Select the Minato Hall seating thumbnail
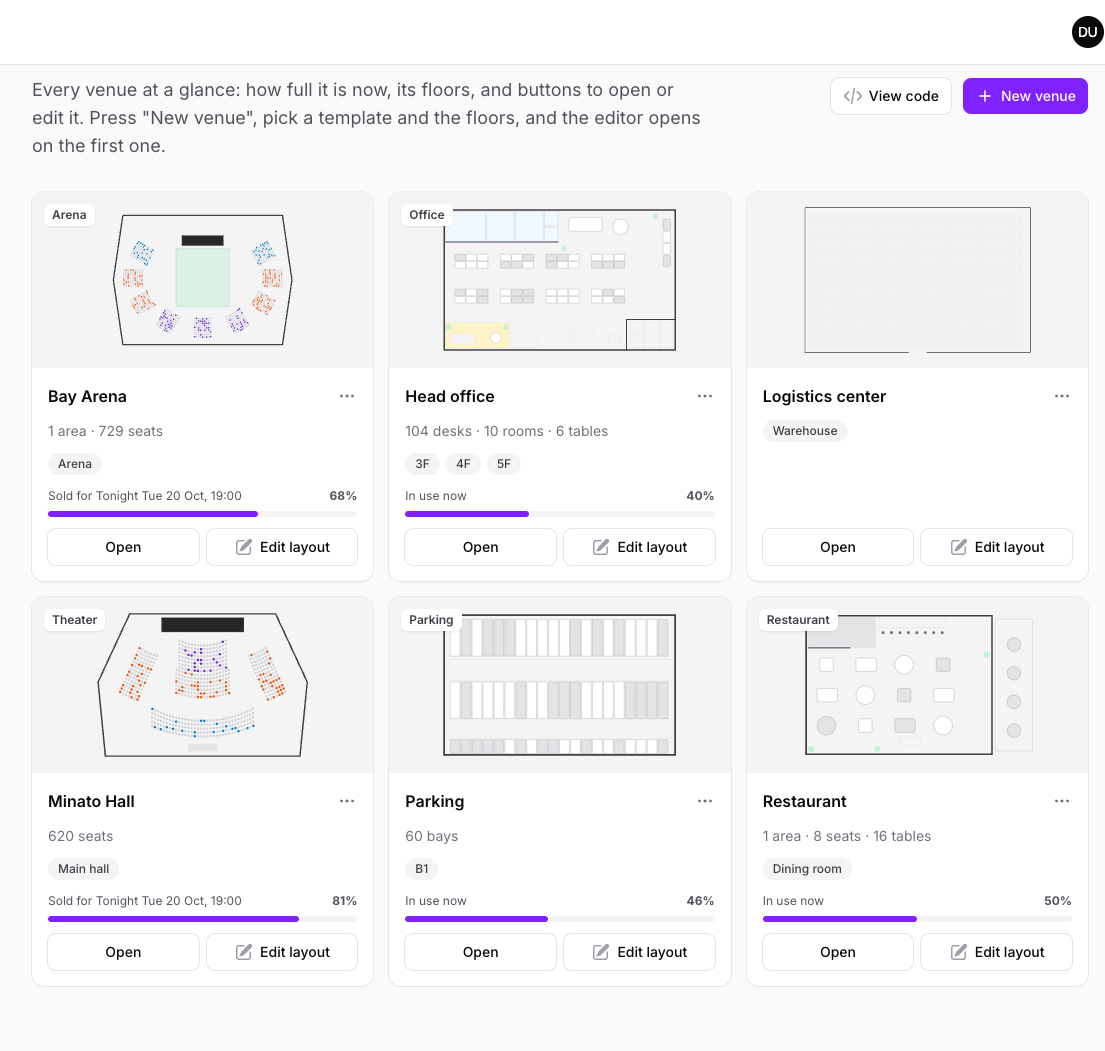Screen dimensions: 1105x1051 [x=202, y=685]
